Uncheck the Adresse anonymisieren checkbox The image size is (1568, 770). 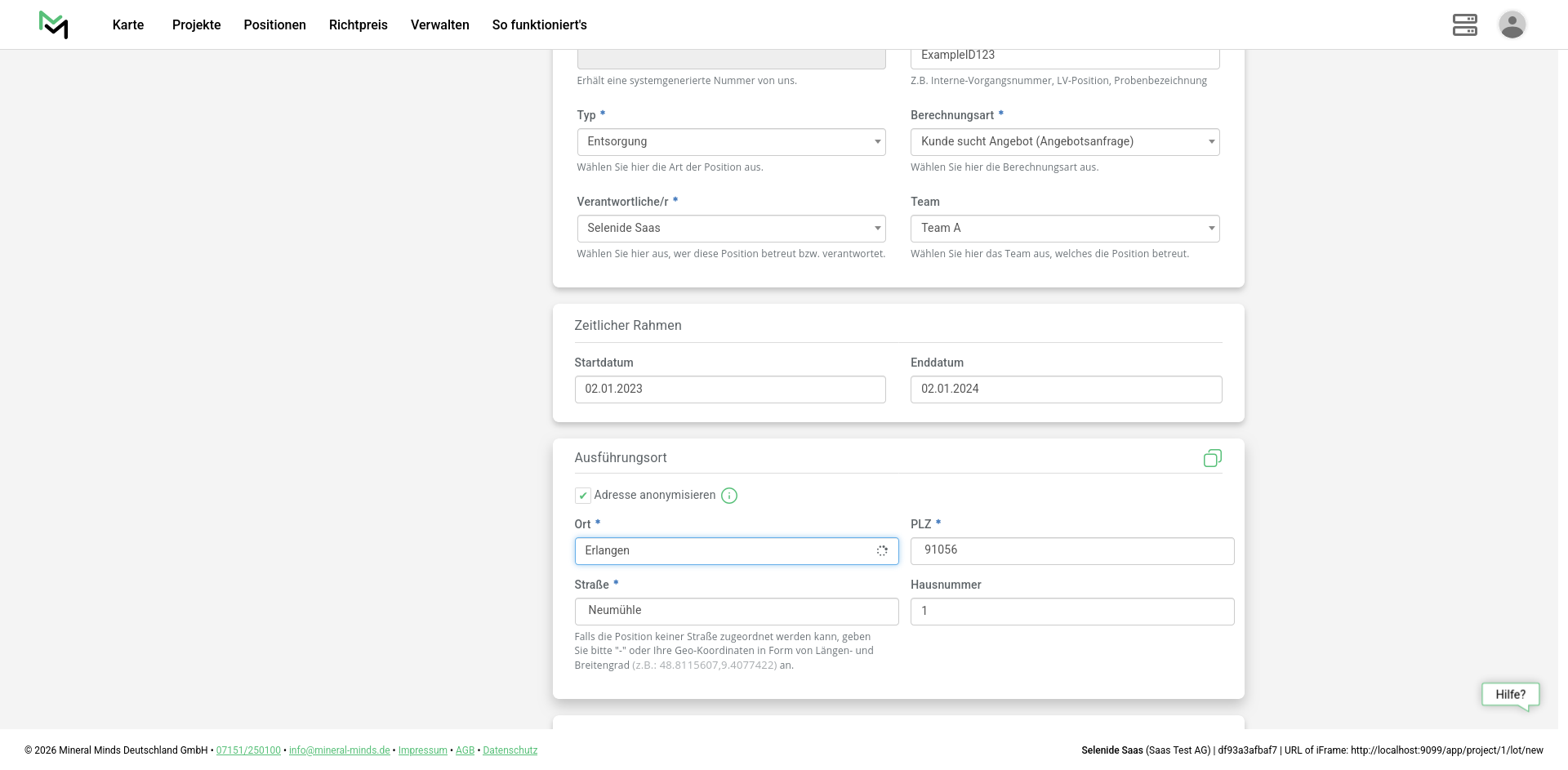tap(583, 496)
